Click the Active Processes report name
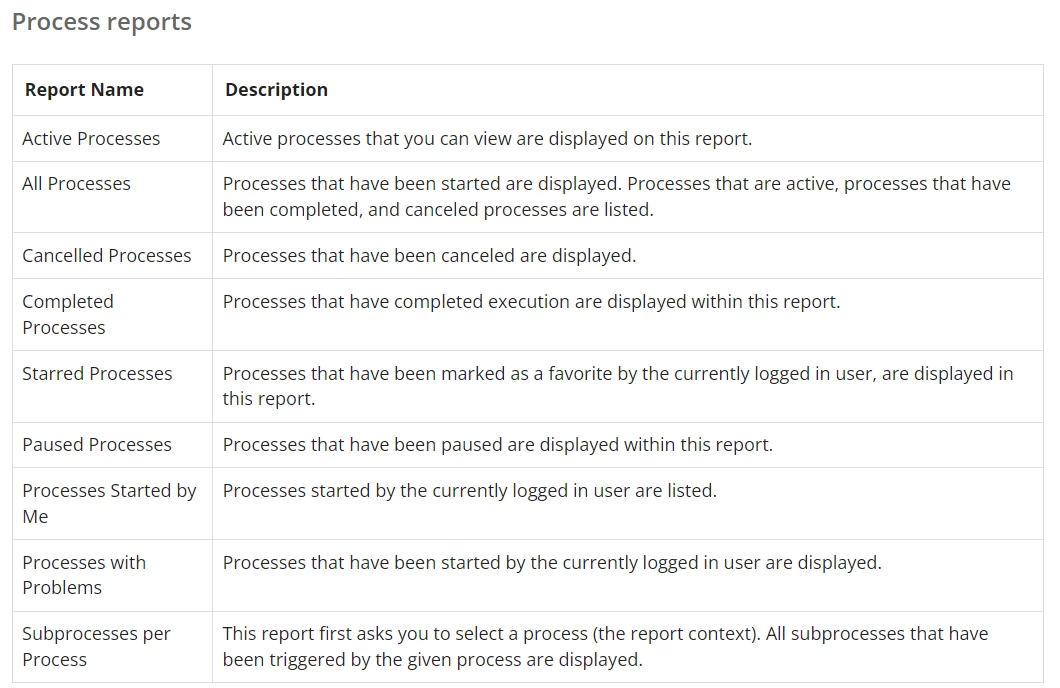This screenshot has width=1060, height=688. pyautogui.click(x=91, y=139)
